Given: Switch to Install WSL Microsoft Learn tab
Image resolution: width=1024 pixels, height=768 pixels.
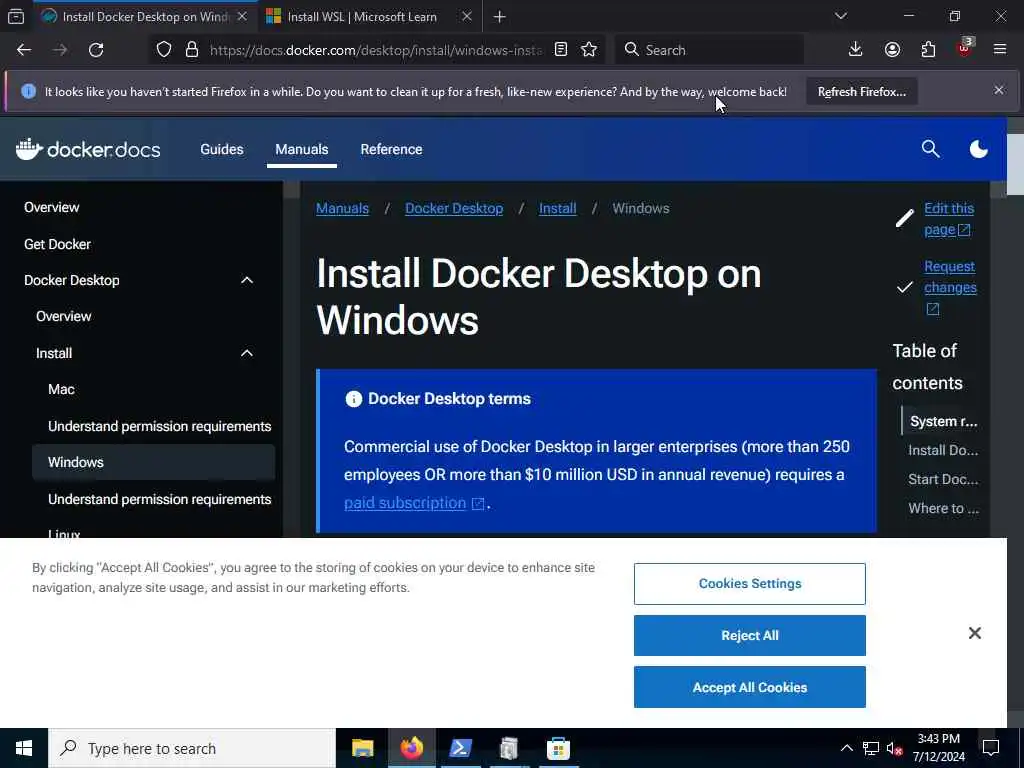Looking at the screenshot, I should pos(362,17).
